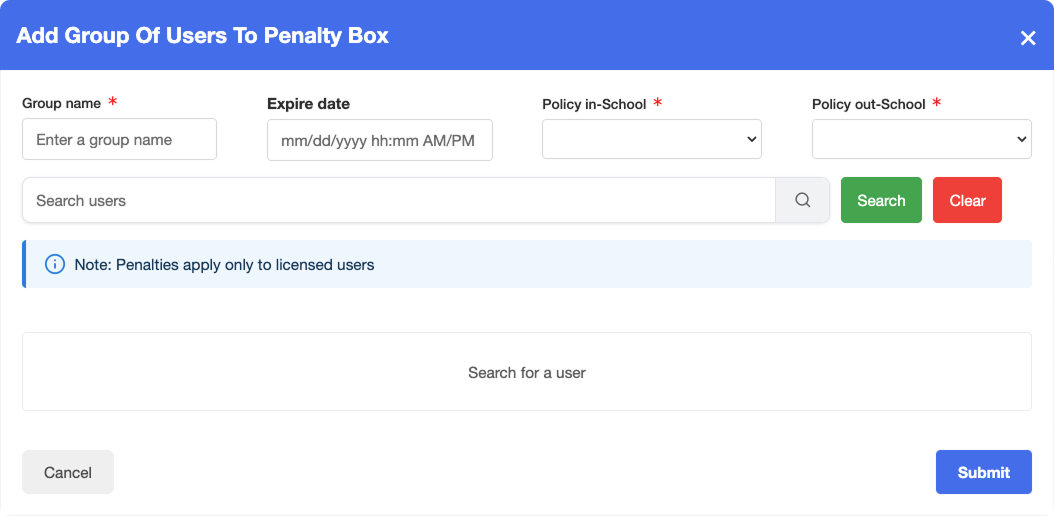Click the dialog title text
Screen dimensions: 1054x516
click(x=202, y=36)
